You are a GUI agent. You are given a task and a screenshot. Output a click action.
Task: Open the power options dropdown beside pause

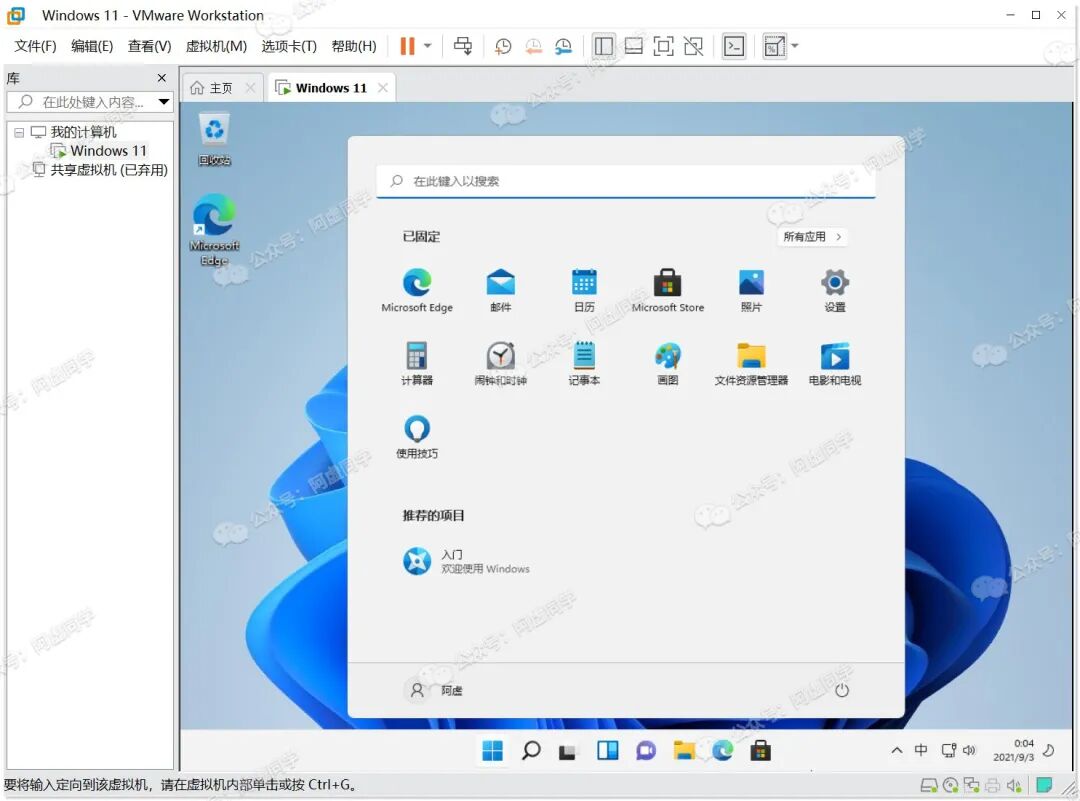point(428,46)
